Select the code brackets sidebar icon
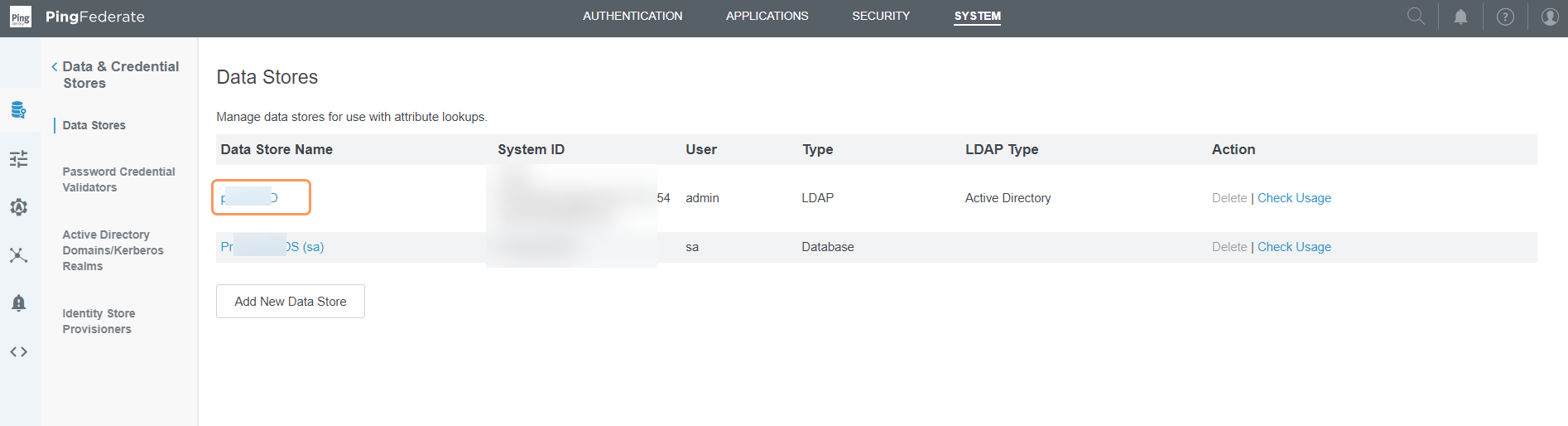The image size is (1568, 426). point(18,351)
